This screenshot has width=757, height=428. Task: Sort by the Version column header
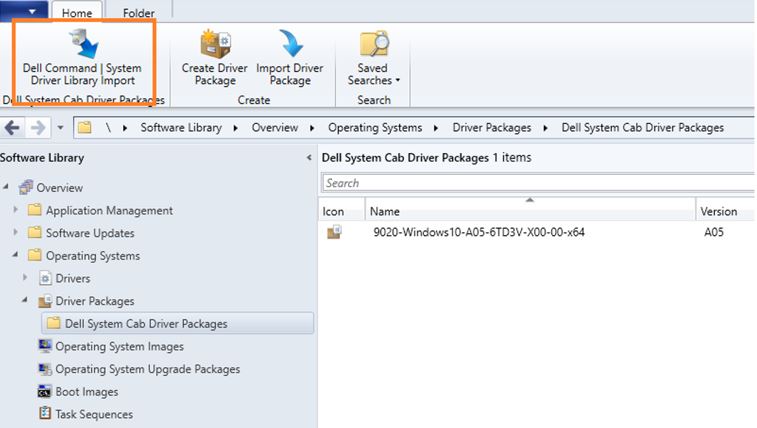[725, 211]
